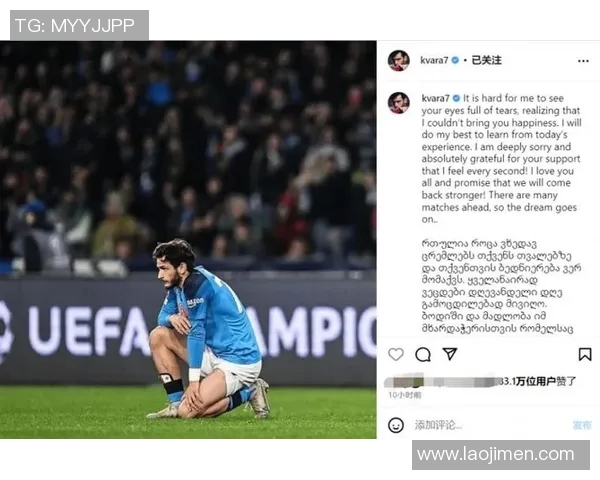Like the post with heart icon
600x480 pixels.
point(396,354)
